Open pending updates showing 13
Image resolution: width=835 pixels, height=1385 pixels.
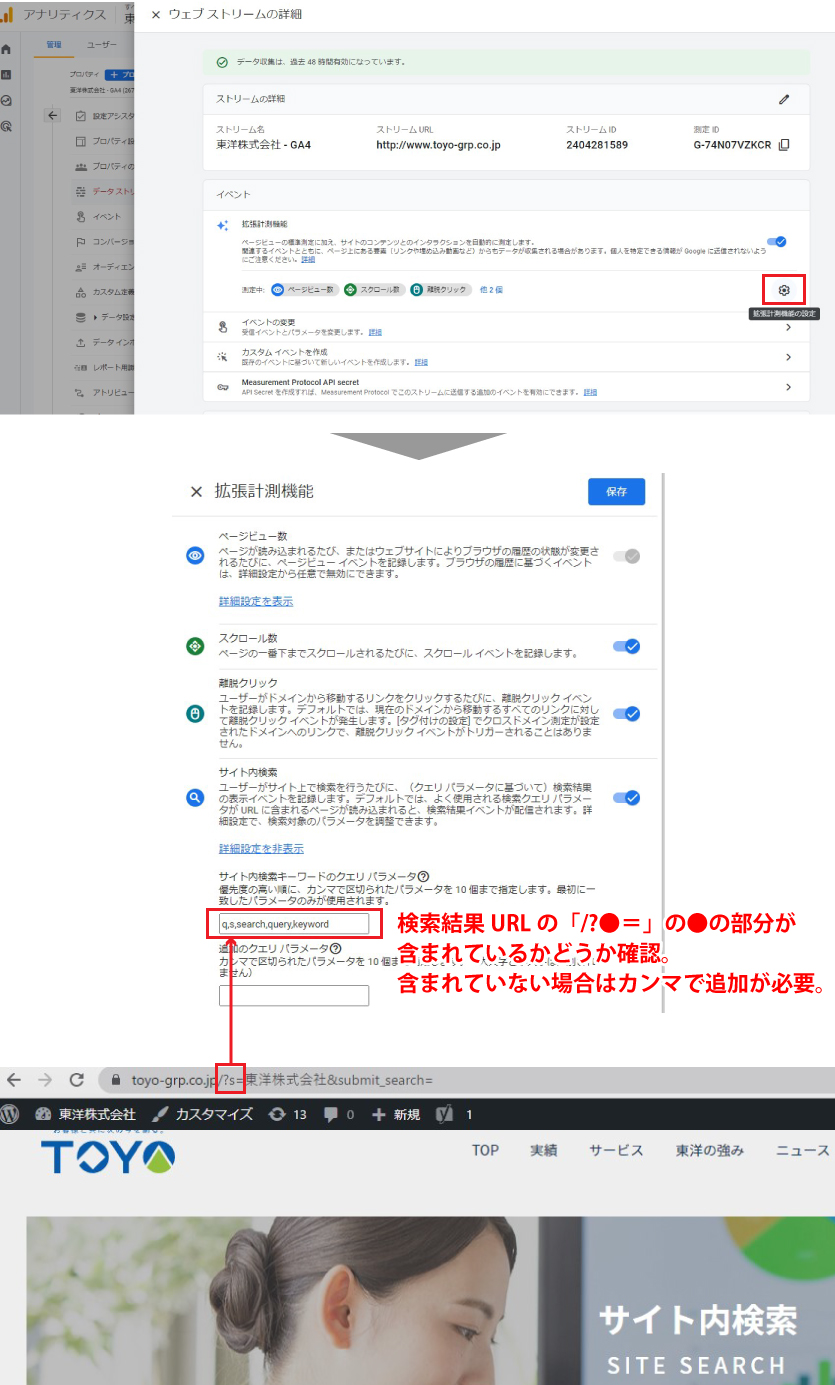point(287,1113)
